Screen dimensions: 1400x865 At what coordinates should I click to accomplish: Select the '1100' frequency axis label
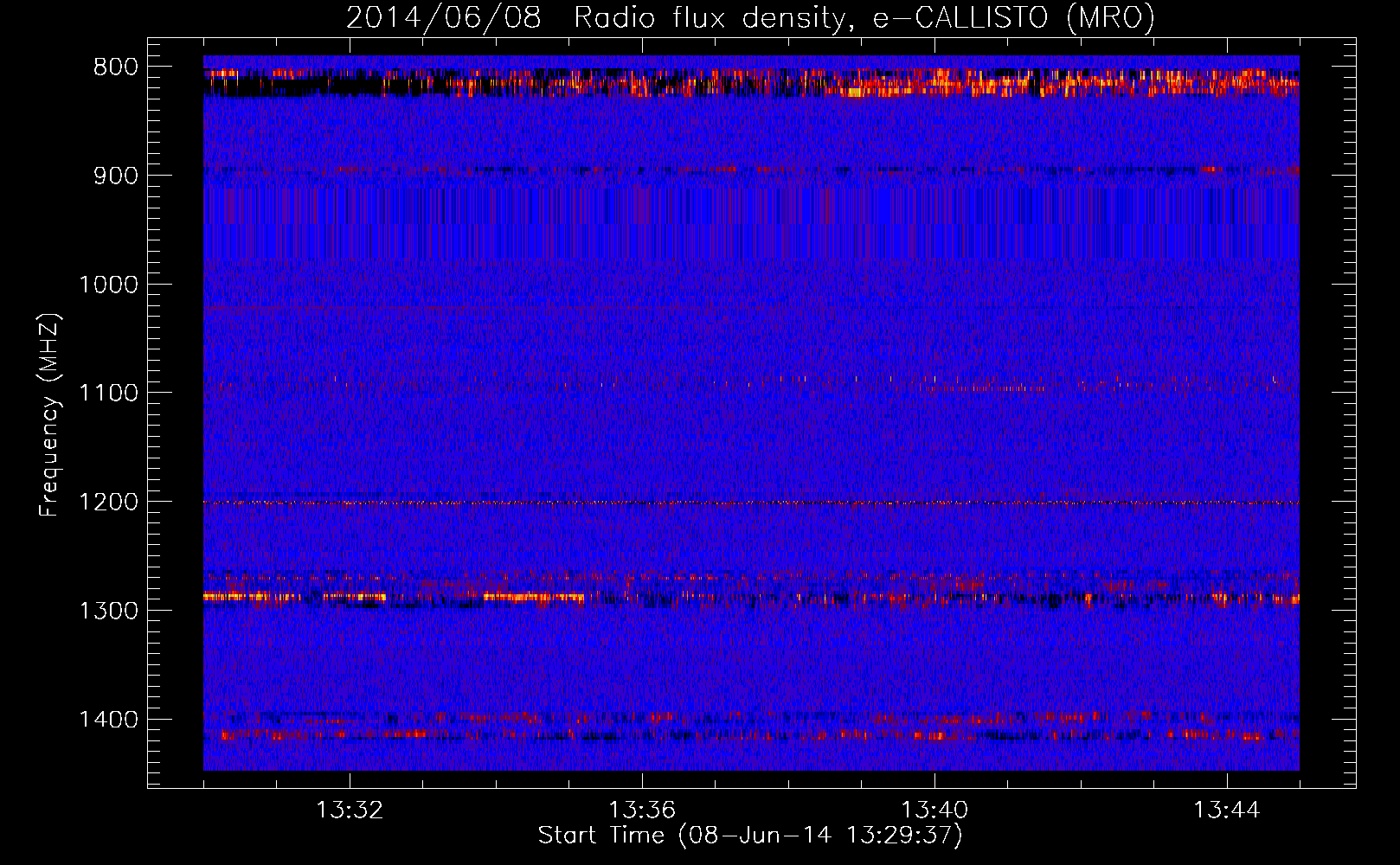109,394
